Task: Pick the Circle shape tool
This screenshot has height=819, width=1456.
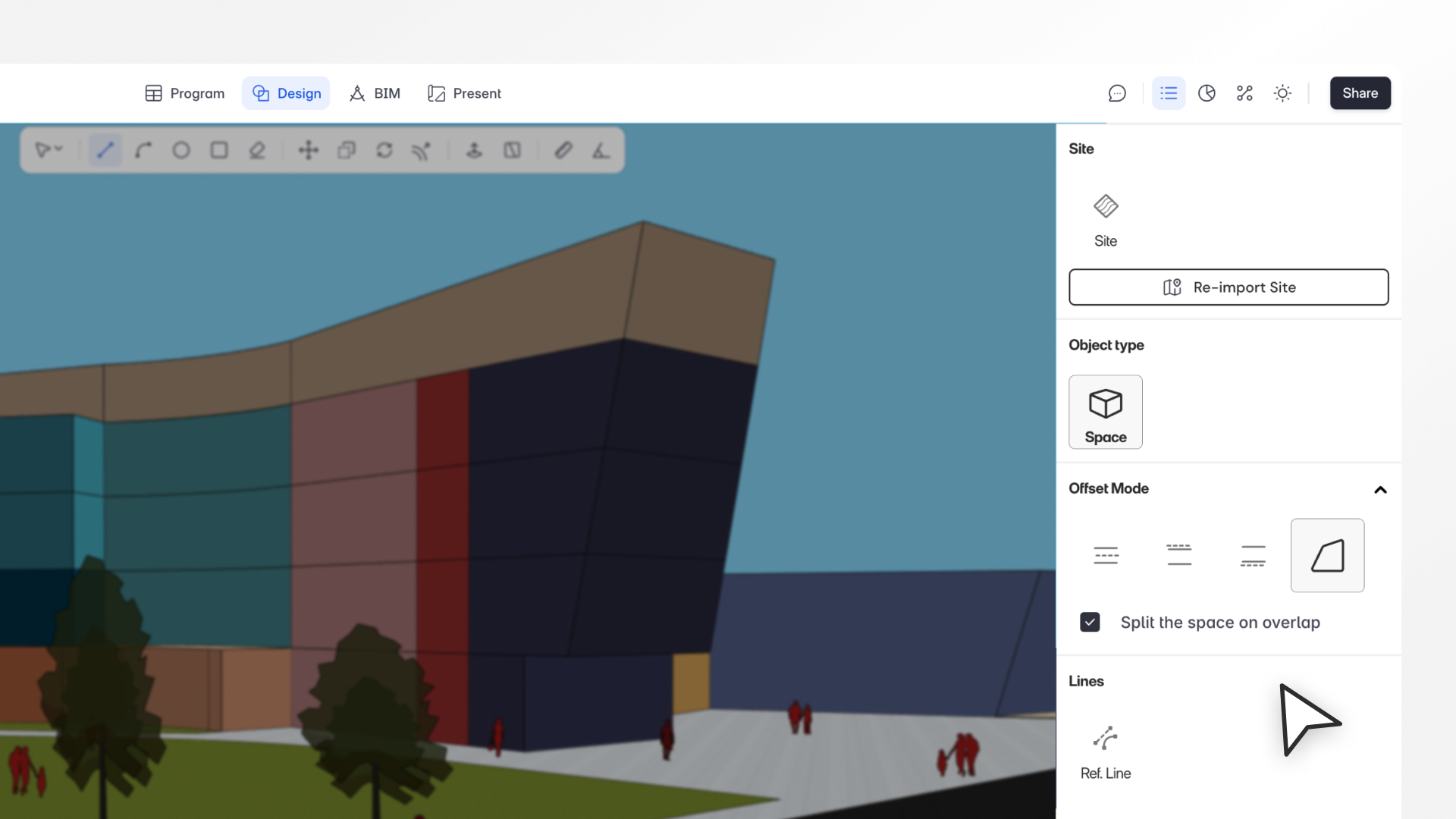Action: point(181,150)
